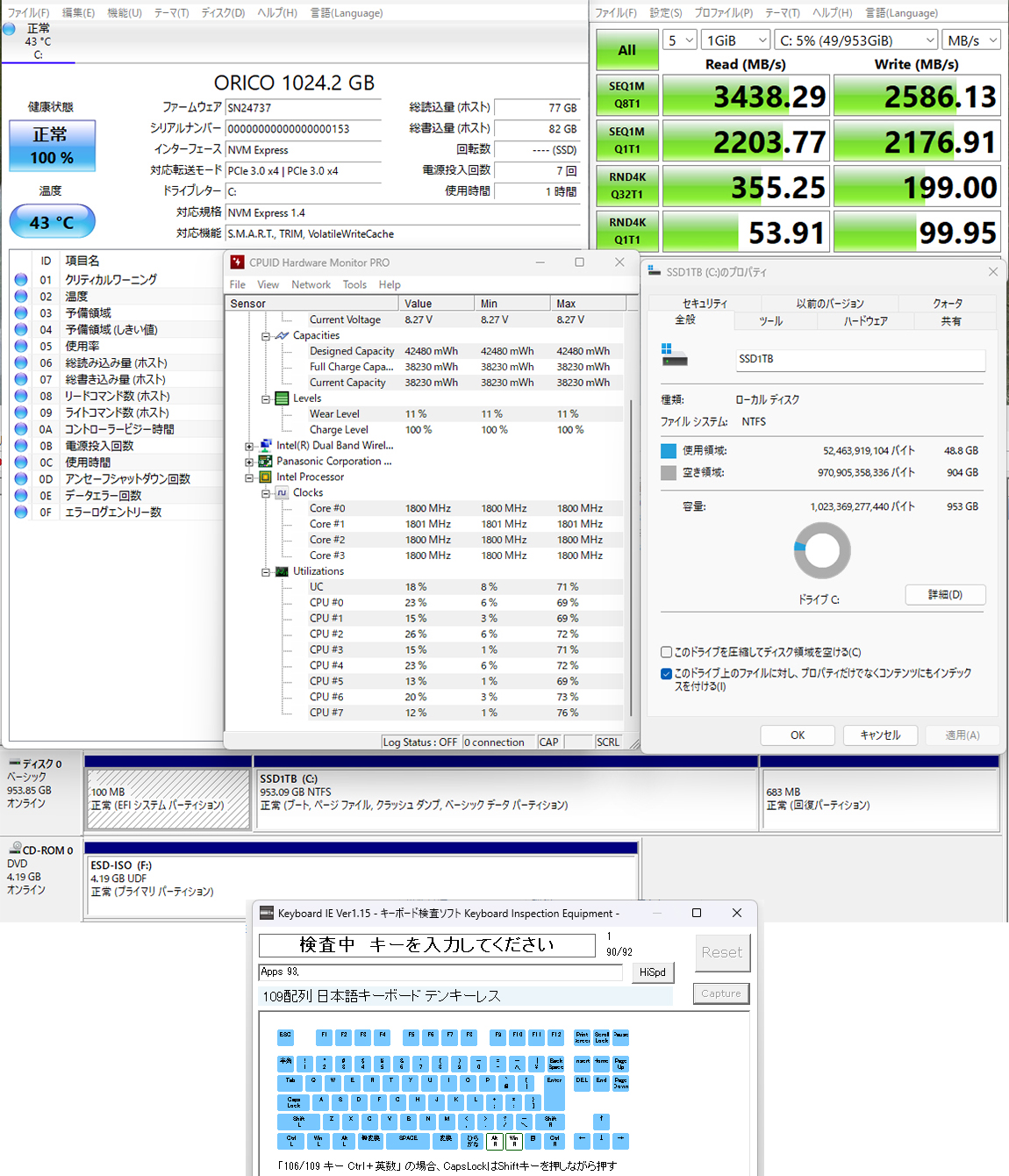Click the 詳細(D) button in drive properties
This screenshot has width=1009, height=1176.
[945, 595]
